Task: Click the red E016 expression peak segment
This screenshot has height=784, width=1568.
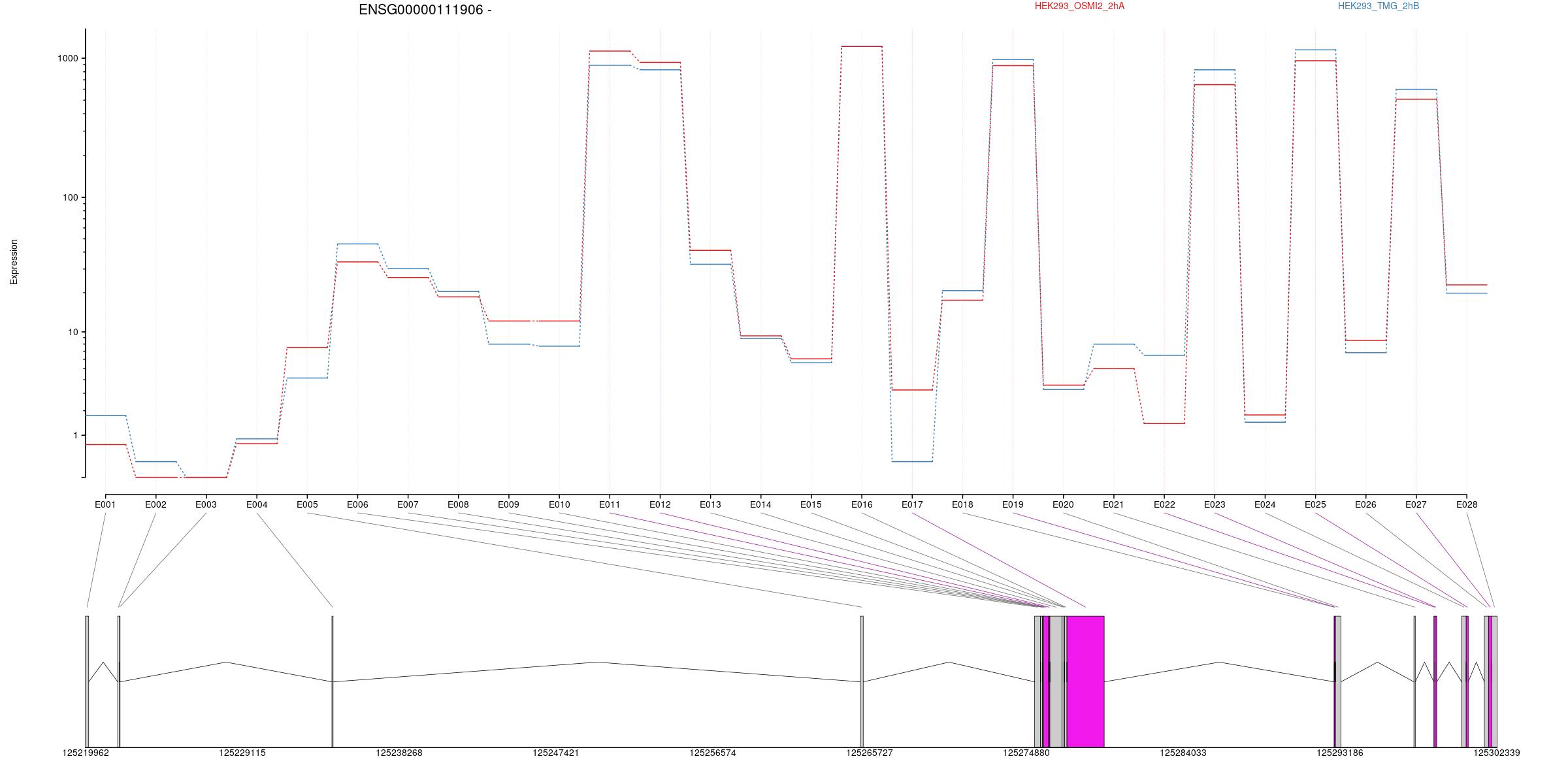Action: (862, 46)
